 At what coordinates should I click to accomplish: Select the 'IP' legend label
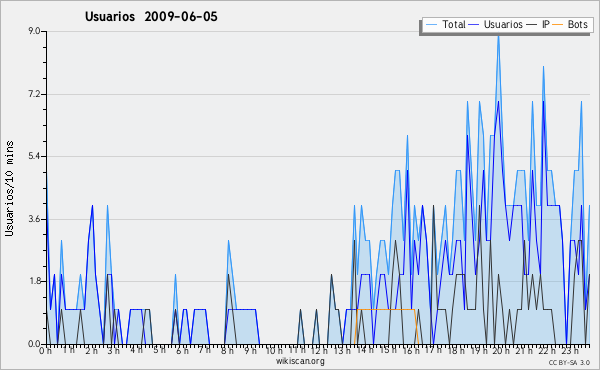546,24
